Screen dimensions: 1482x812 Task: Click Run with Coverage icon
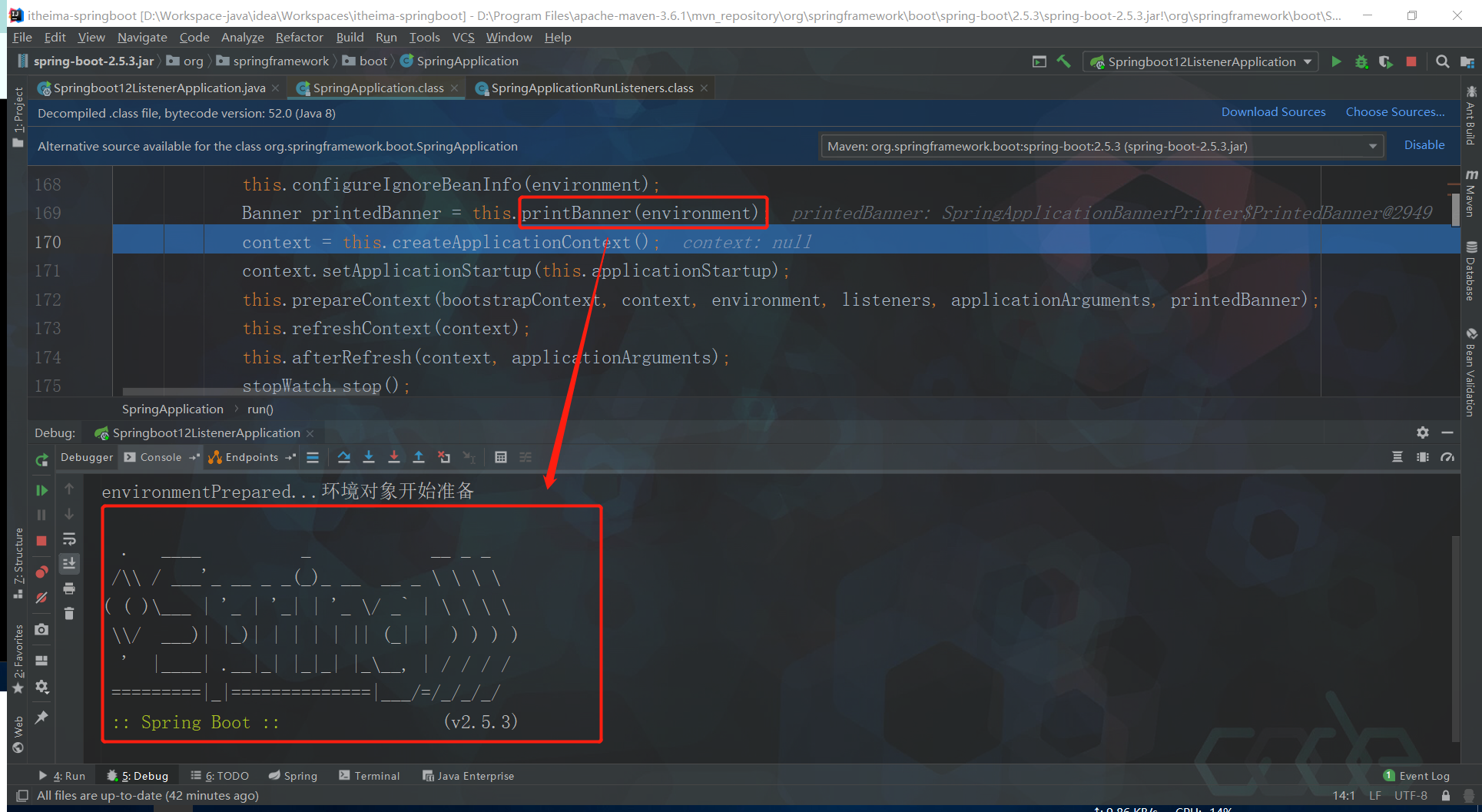(x=1386, y=61)
